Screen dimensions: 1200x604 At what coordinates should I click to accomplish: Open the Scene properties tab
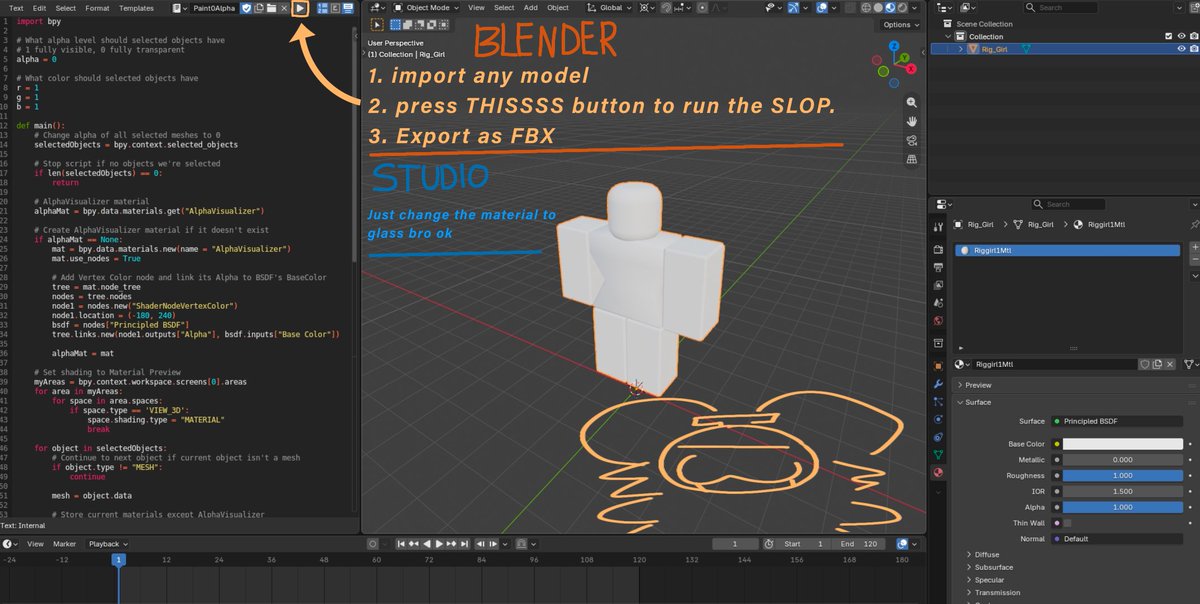[938, 303]
